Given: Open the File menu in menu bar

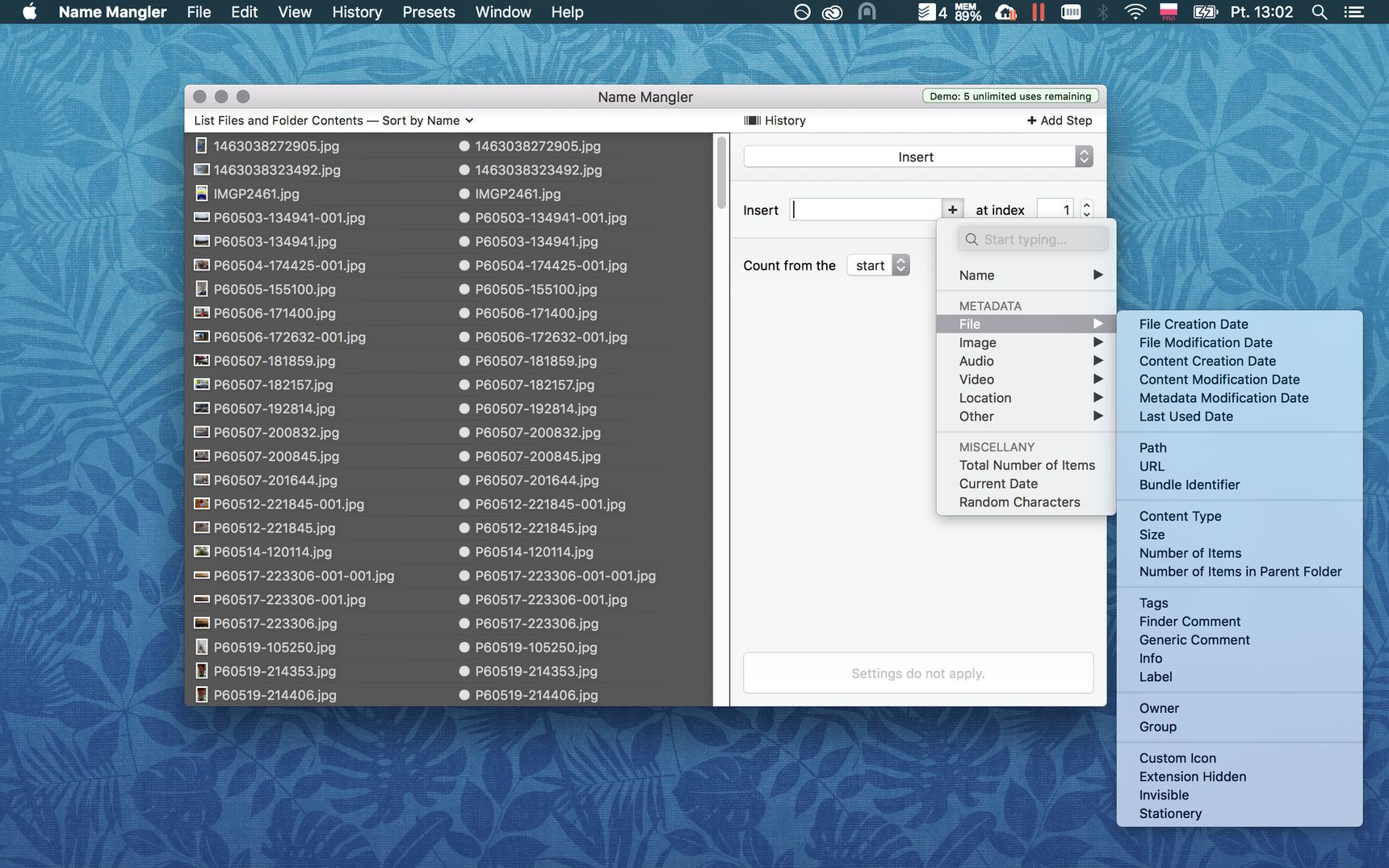Looking at the screenshot, I should pos(199,12).
